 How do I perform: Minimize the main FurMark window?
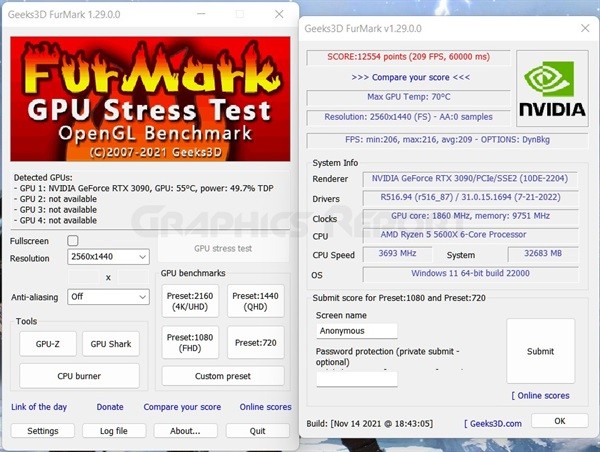pyautogui.click(x=202, y=14)
